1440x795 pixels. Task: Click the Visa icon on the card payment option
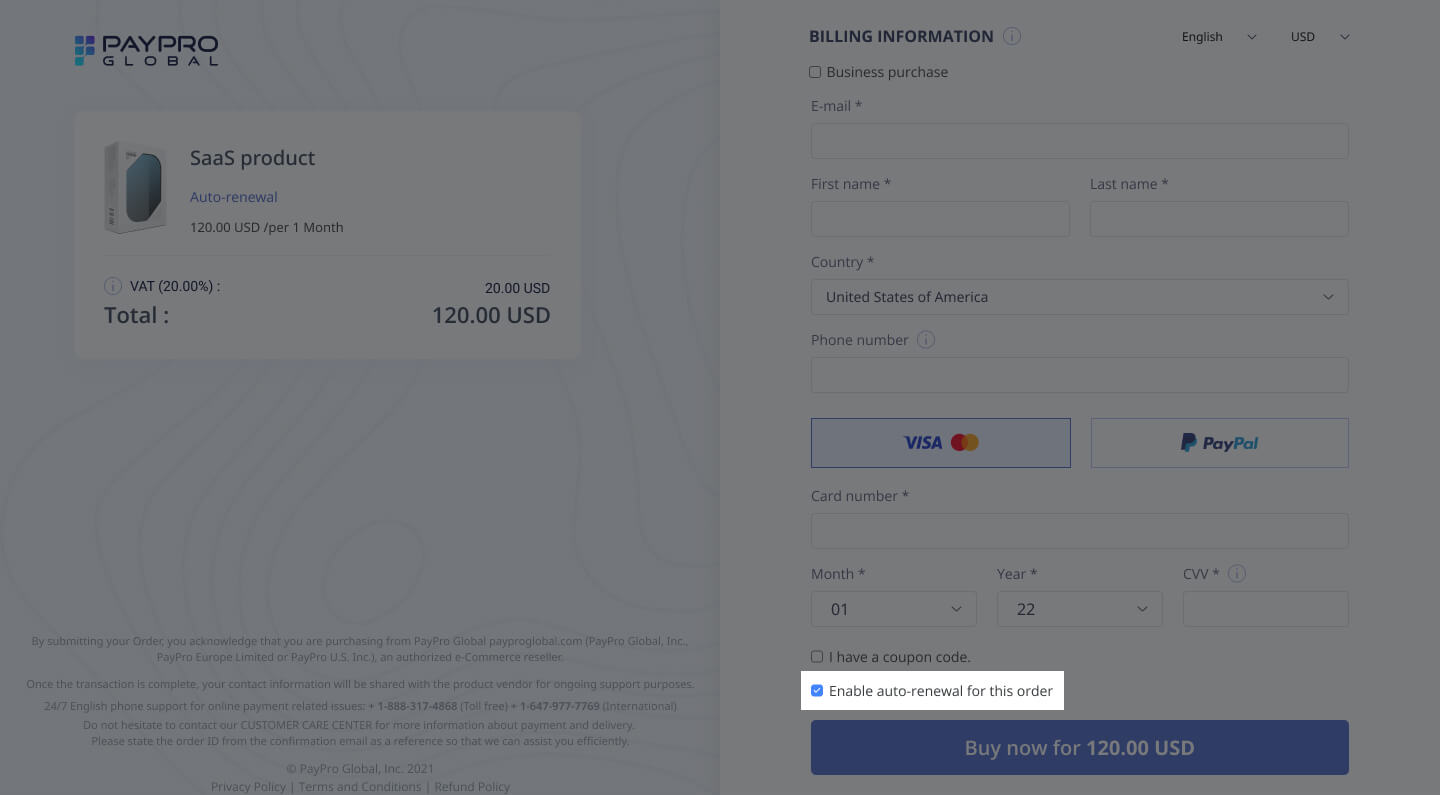click(x=922, y=442)
